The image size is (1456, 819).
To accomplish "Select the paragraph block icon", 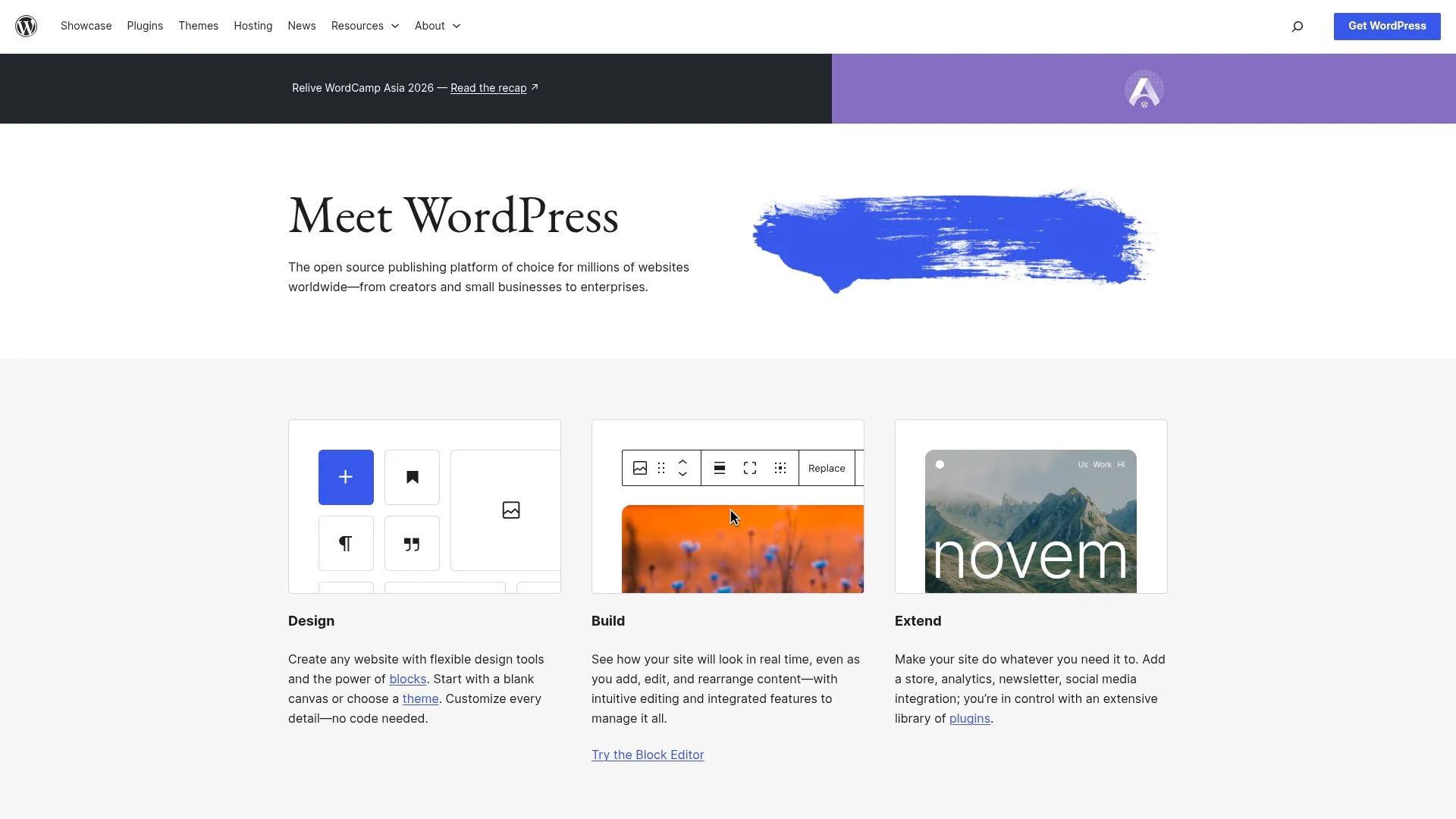I will (346, 543).
